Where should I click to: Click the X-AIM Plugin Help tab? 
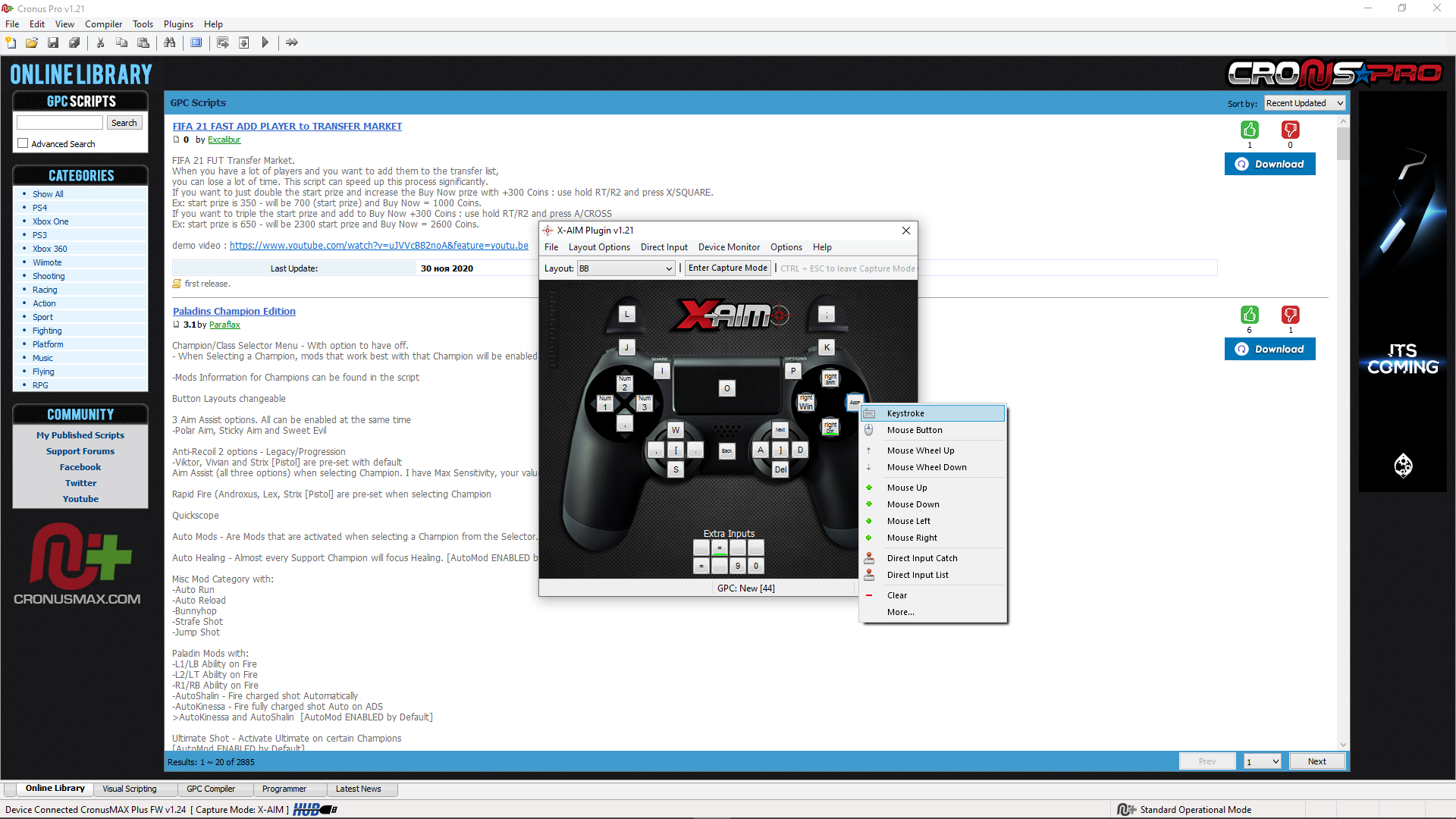coord(821,247)
